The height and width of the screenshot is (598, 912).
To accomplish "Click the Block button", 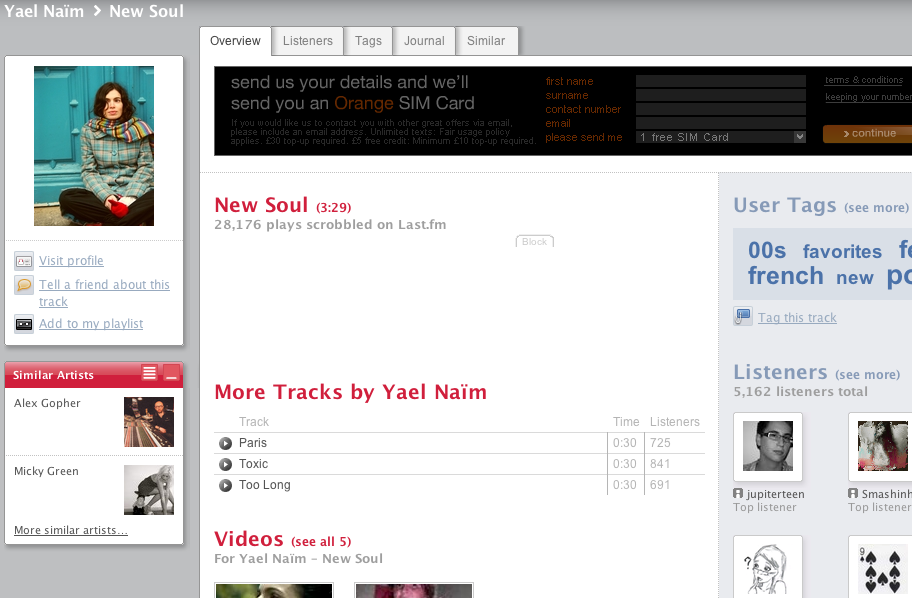I will point(535,241).
